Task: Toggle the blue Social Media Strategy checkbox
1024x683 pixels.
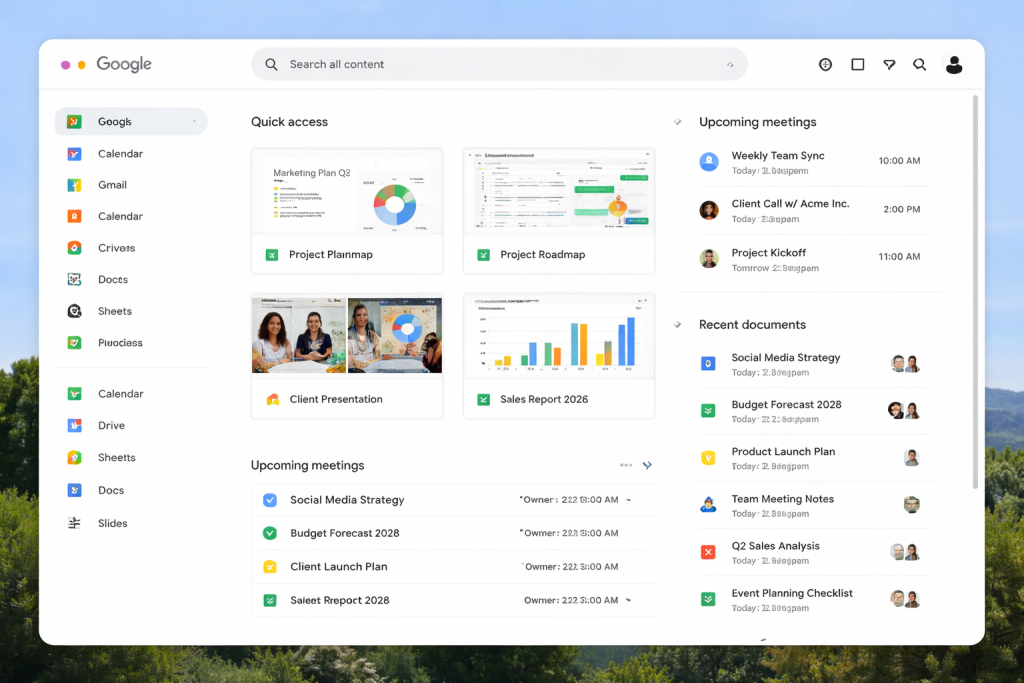Action: pos(270,500)
